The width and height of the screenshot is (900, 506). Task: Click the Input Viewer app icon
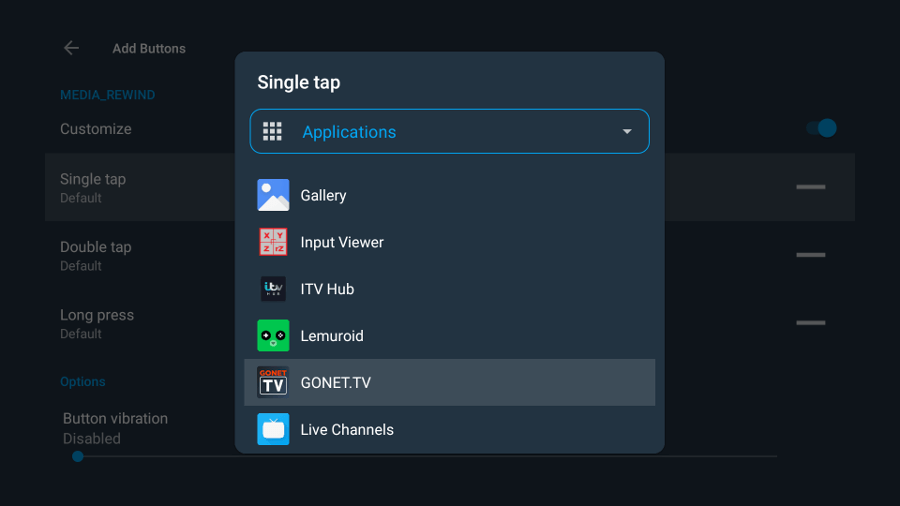273,242
